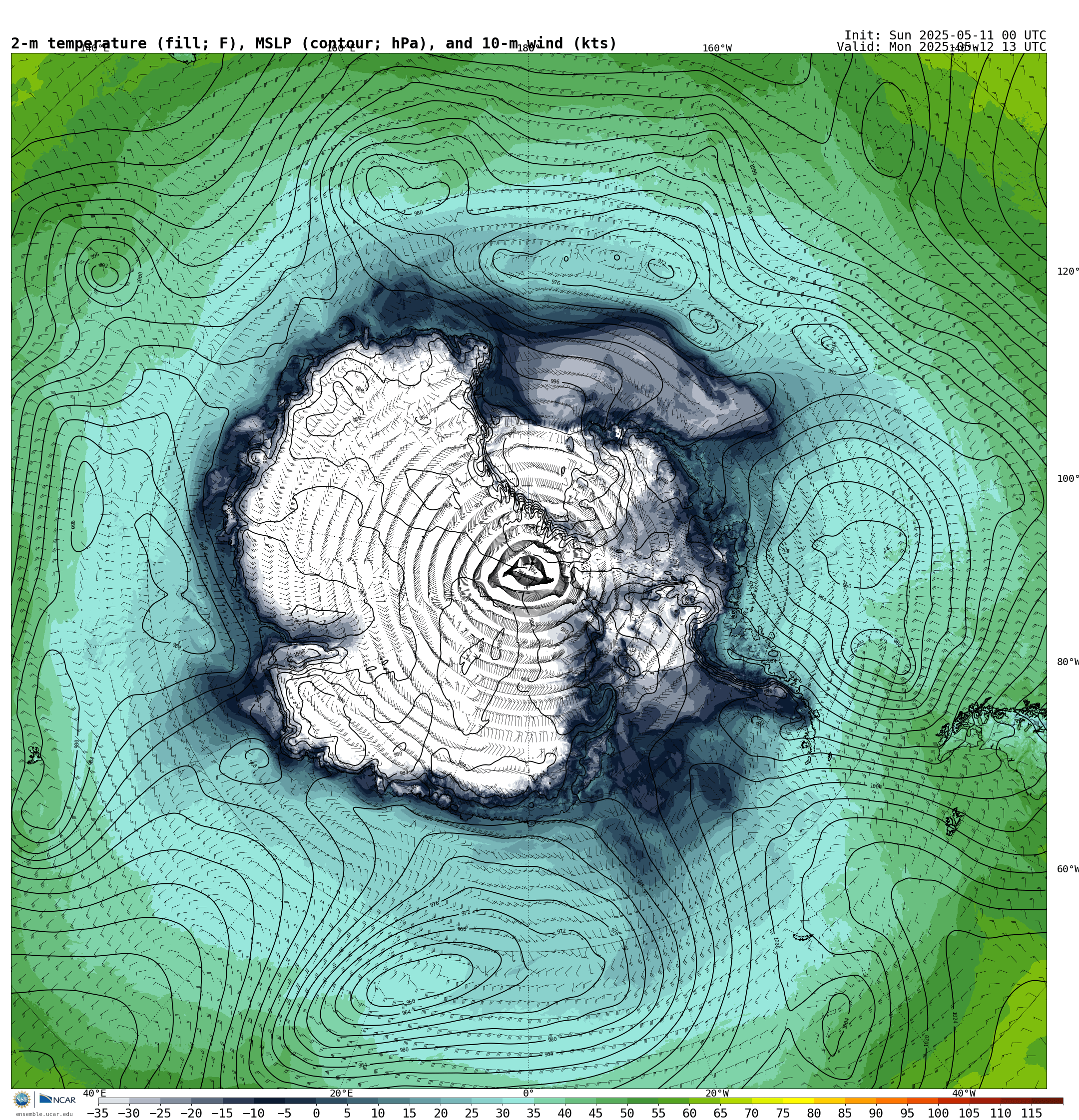Click the '40' colorbar tick label

coord(565,1113)
